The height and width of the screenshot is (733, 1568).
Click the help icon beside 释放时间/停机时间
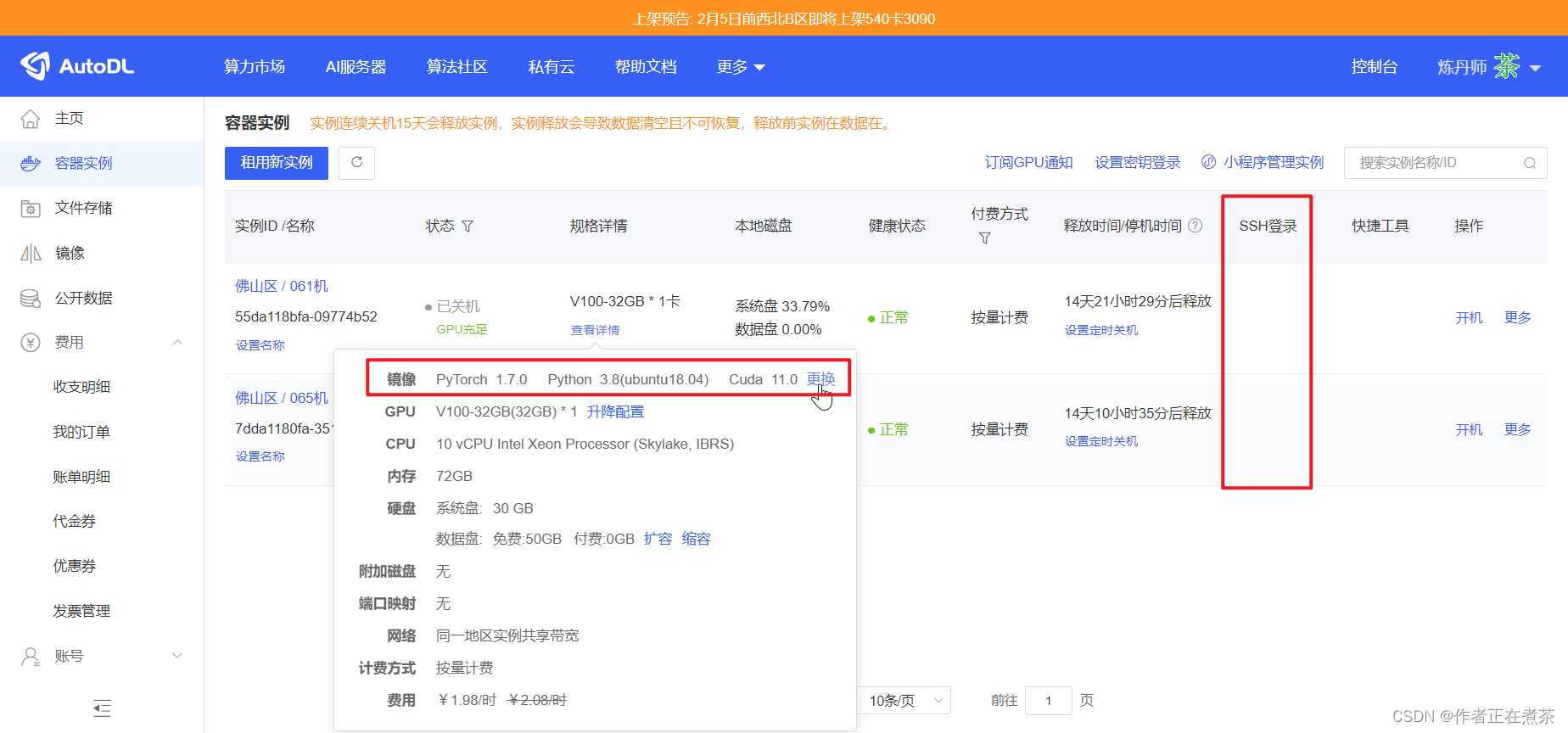coord(1196,226)
